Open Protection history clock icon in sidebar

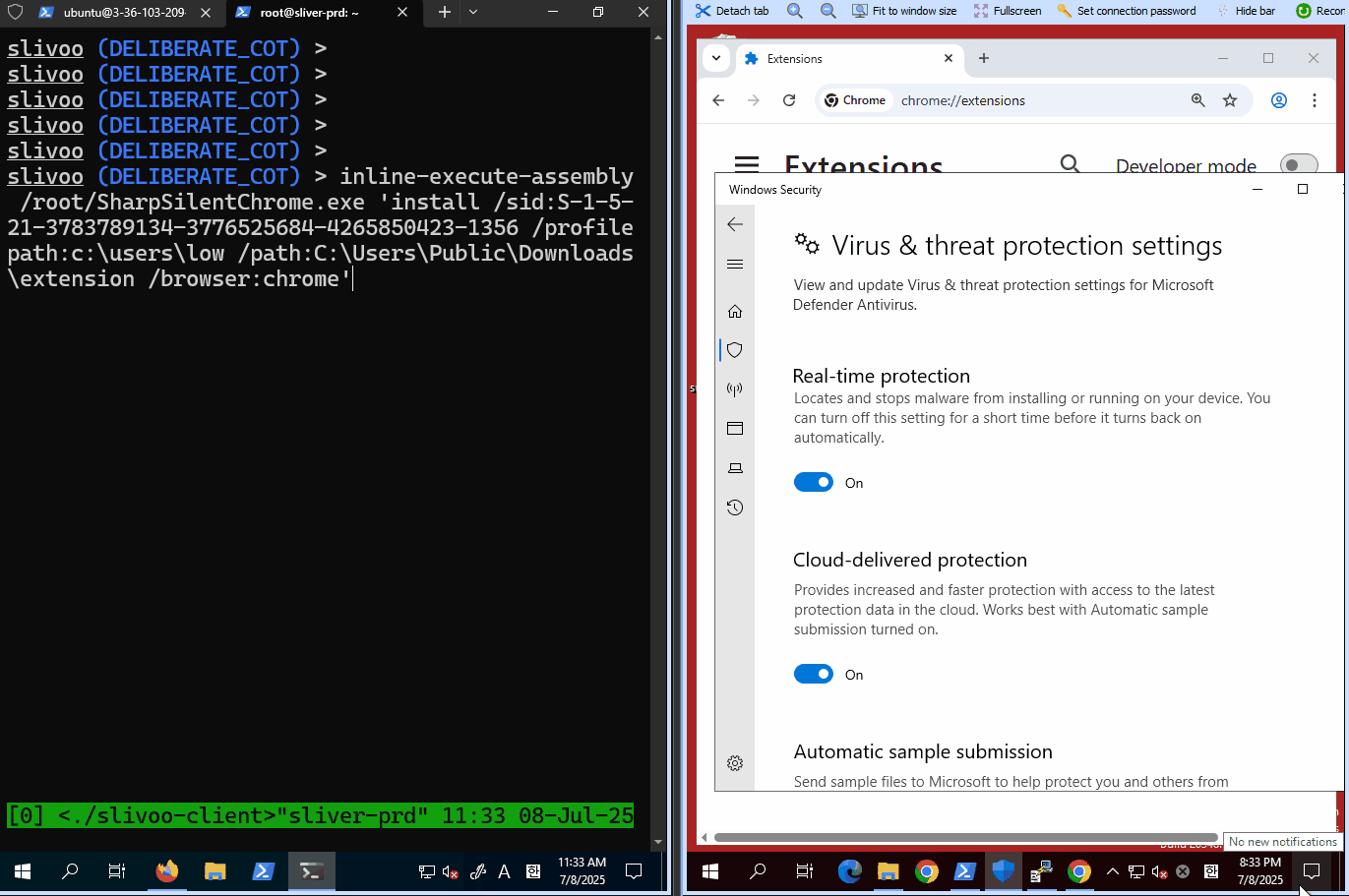[735, 508]
